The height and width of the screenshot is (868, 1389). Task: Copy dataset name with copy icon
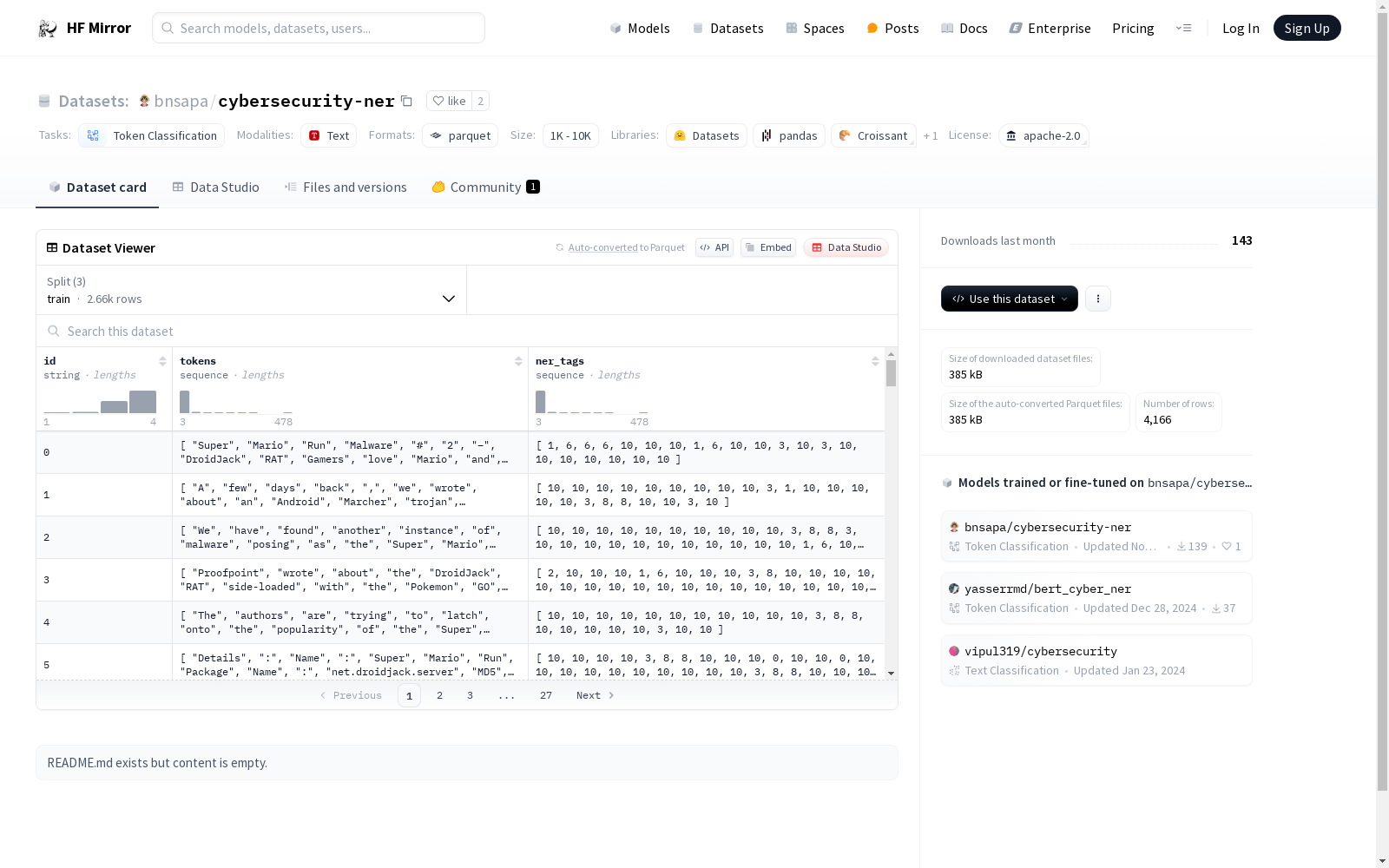pos(406,101)
